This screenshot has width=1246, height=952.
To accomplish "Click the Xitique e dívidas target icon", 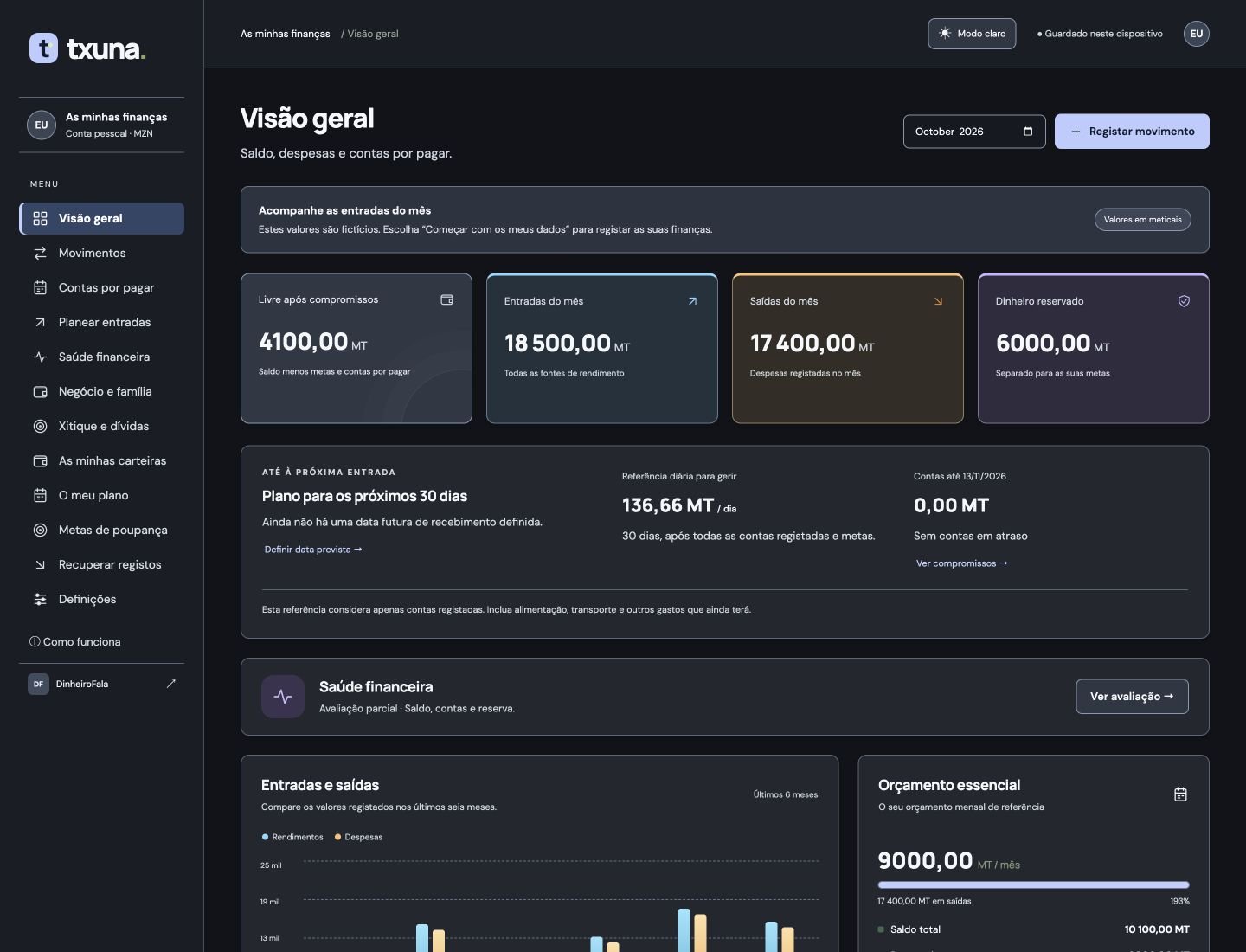I will click(x=40, y=426).
